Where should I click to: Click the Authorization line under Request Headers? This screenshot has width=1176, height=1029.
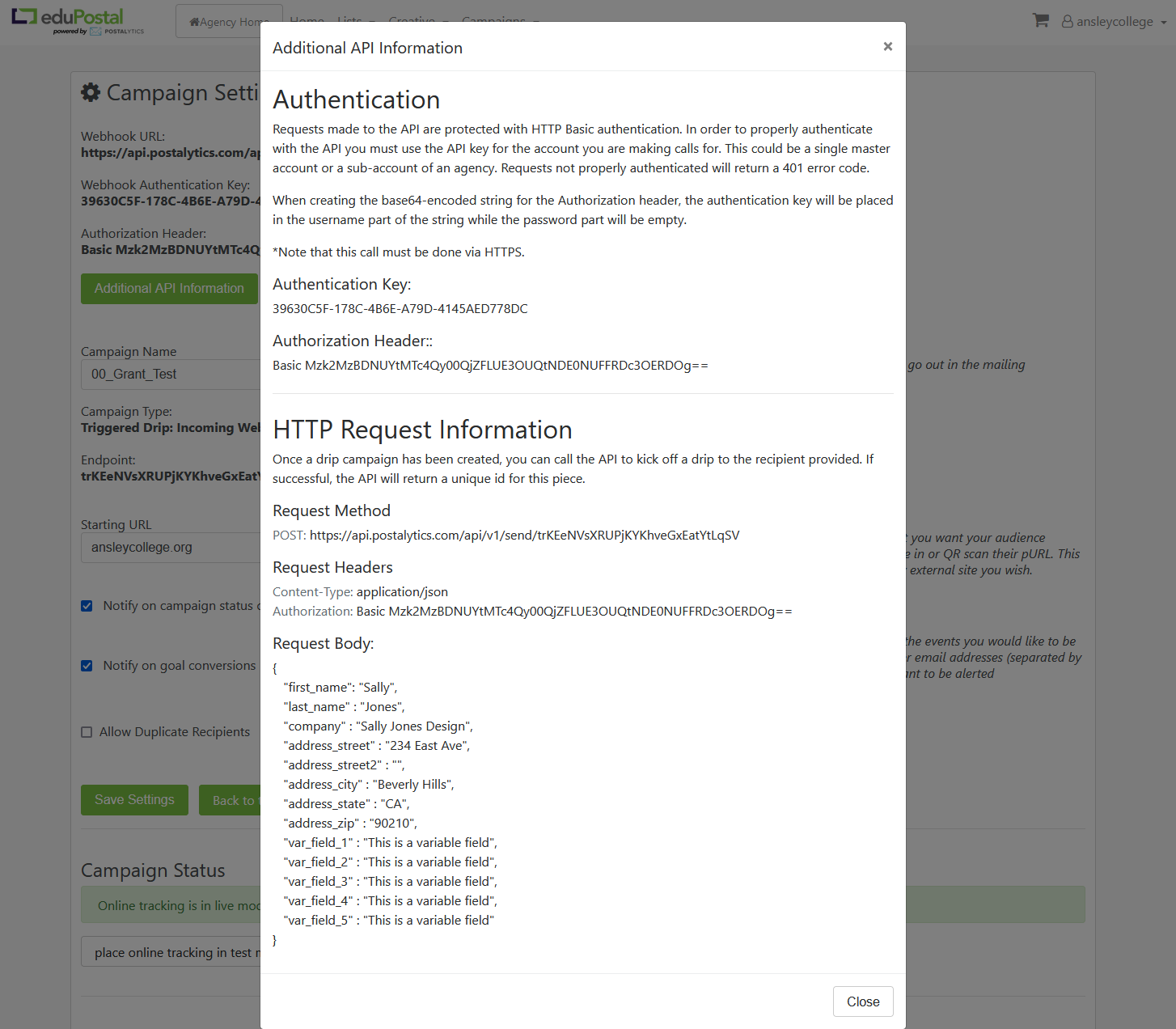coord(532,612)
